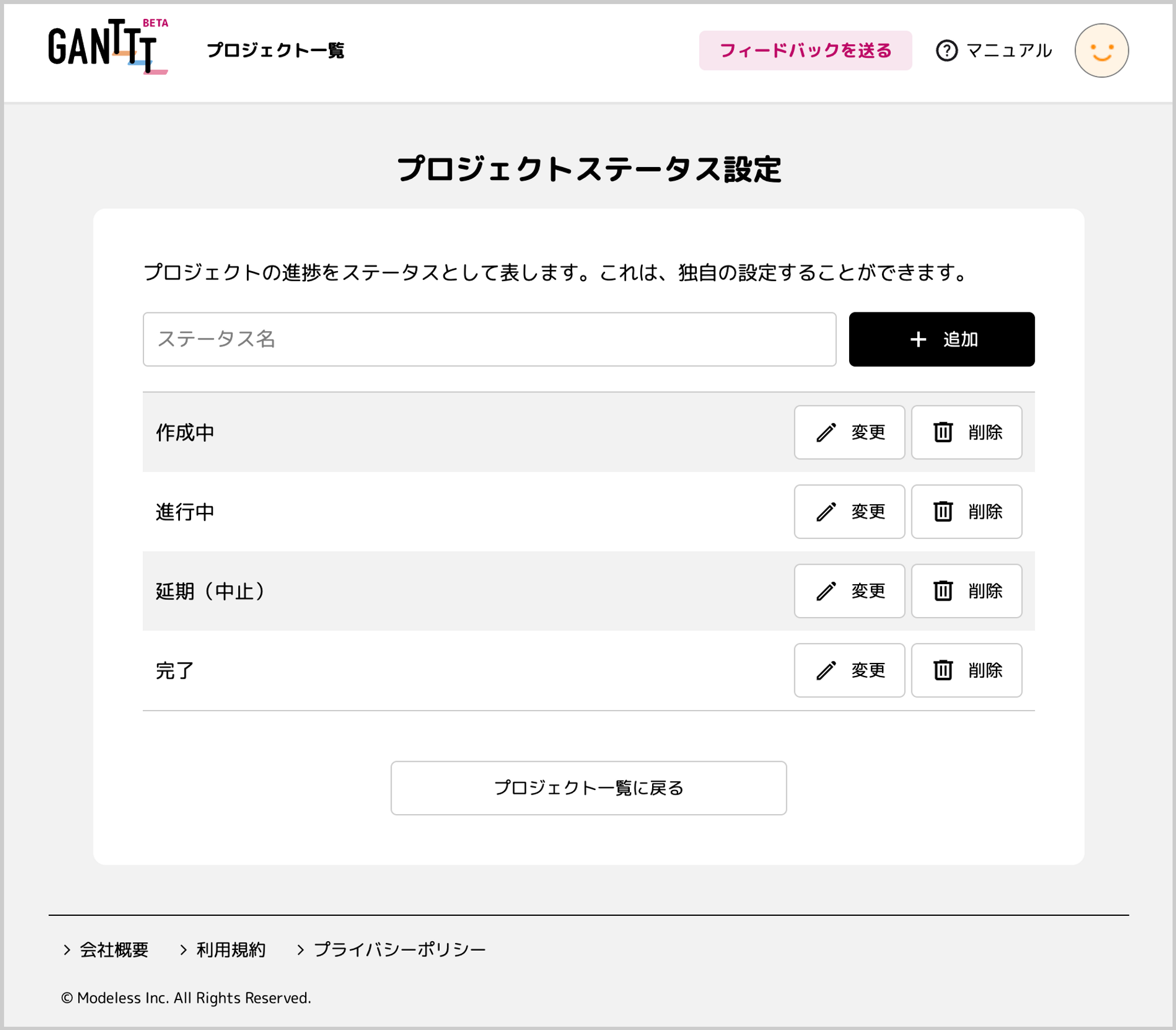The height and width of the screenshot is (1030, 1176).
Task: Click the pencil icon for 完了
Action: click(826, 671)
